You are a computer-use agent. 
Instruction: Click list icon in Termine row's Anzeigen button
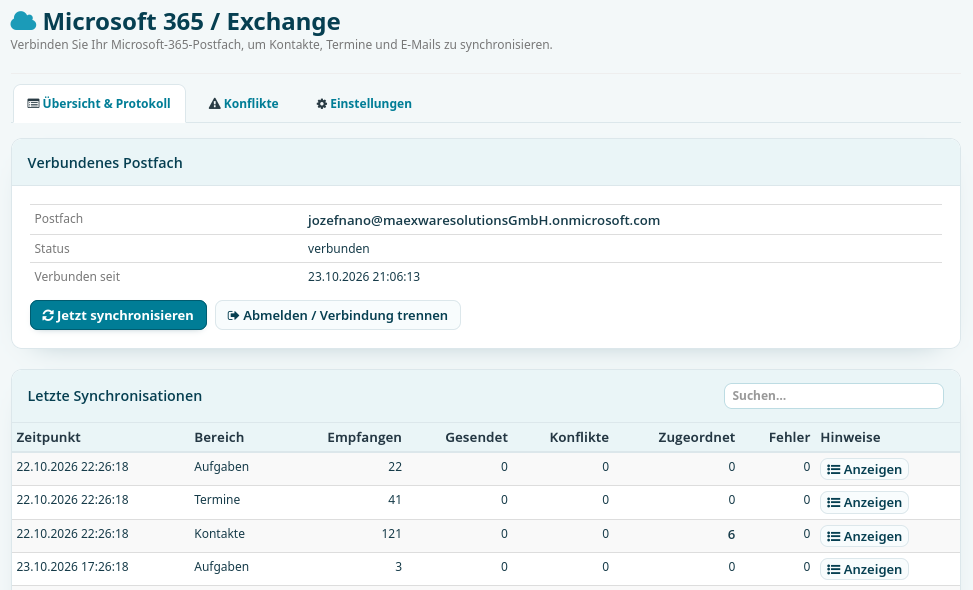(833, 503)
